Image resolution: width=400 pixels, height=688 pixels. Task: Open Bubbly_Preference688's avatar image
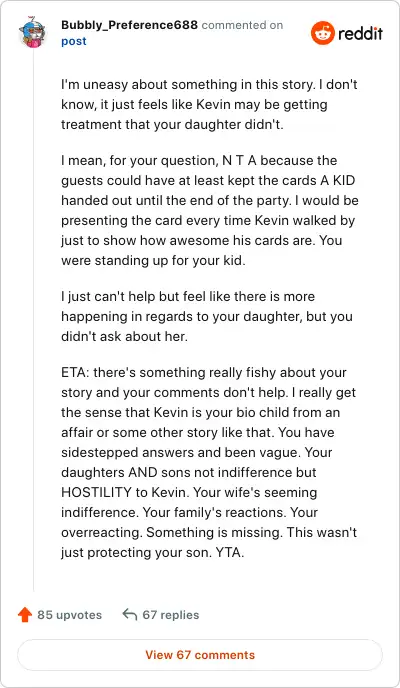pos(32,32)
